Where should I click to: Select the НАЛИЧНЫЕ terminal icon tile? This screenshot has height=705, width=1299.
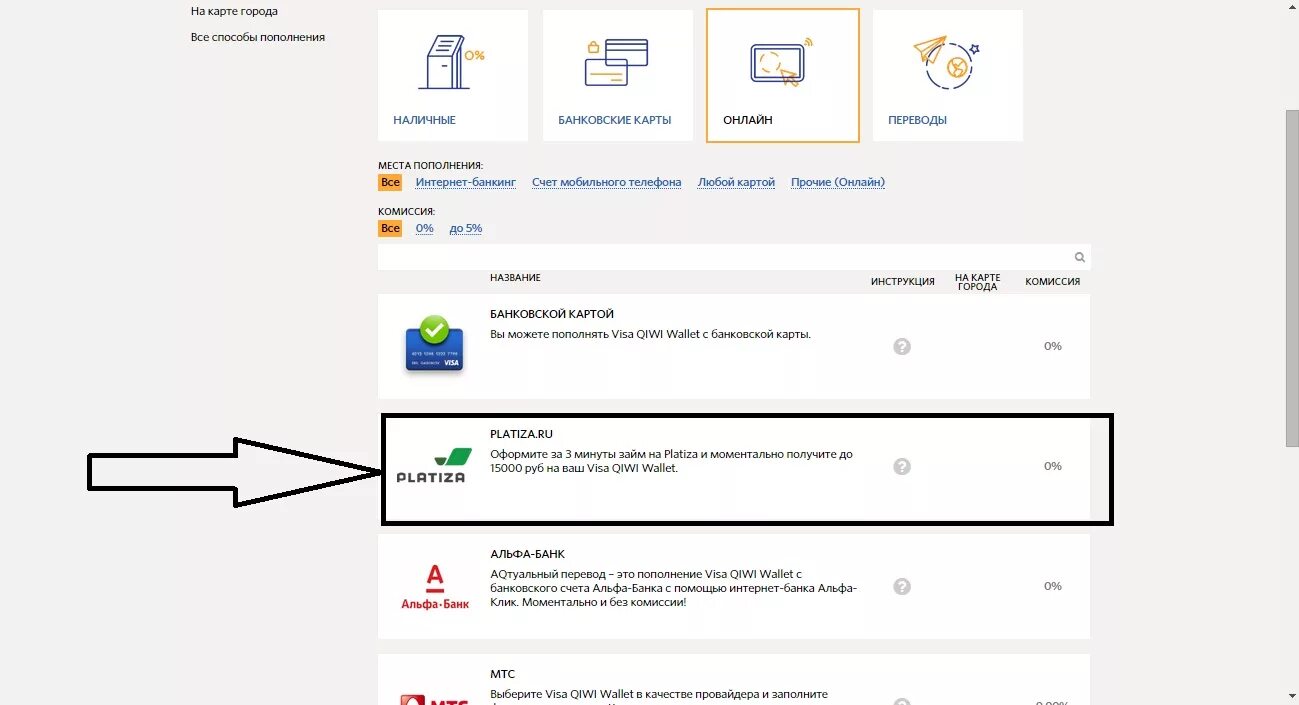tap(452, 76)
